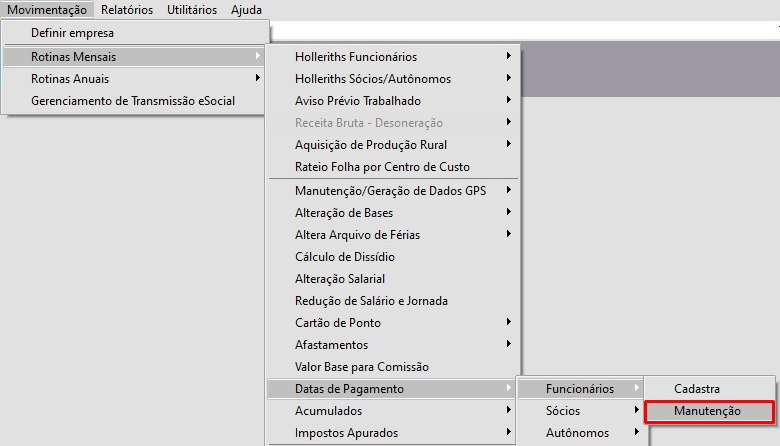Select Definir empresa menu entry
This screenshot has height=446, width=780.
(72, 33)
